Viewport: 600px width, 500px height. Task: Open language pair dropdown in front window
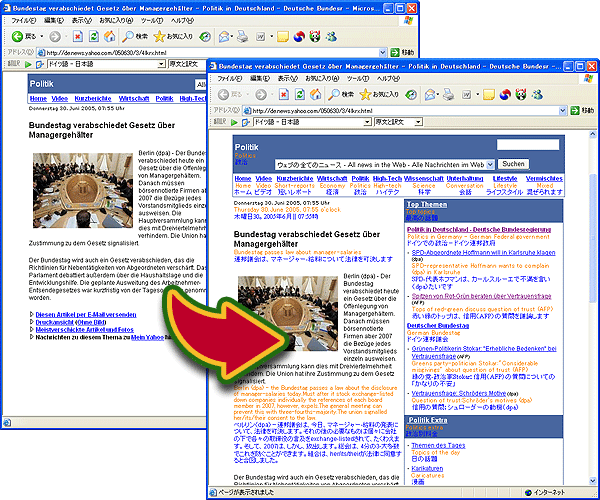pyautogui.click(x=367, y=122)
